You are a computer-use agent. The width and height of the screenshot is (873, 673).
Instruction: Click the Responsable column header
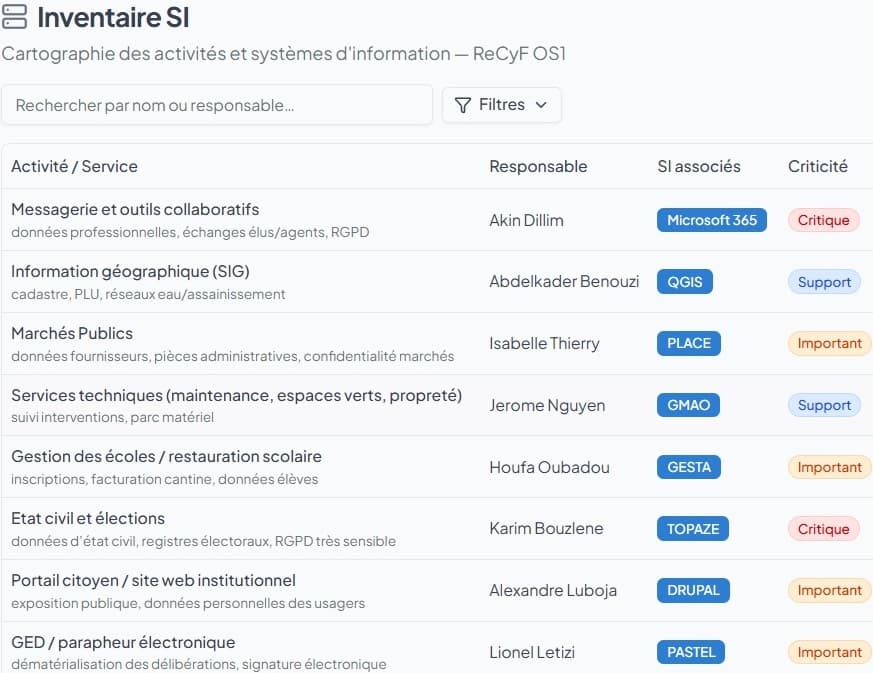pos(538,166)
